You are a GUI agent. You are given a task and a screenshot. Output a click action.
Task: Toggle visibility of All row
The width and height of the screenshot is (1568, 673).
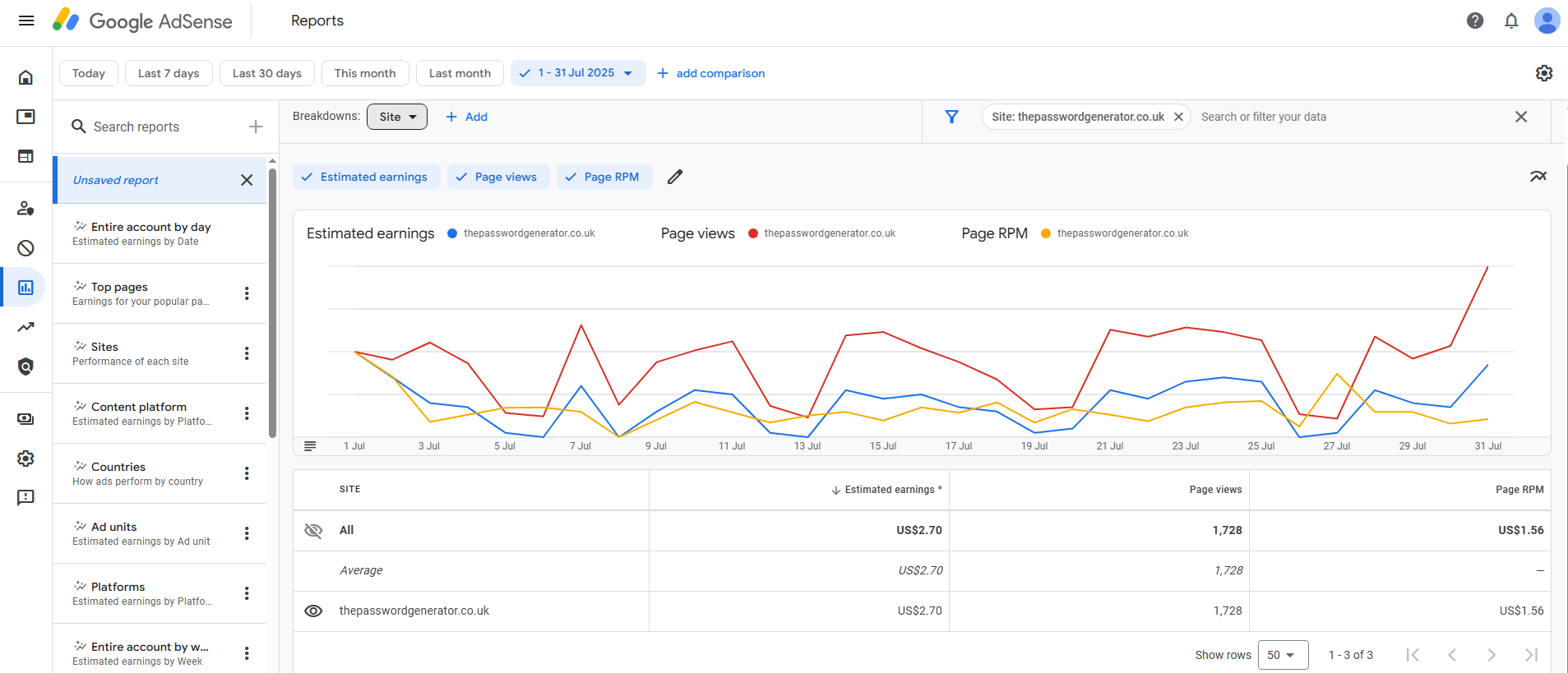click(313, 530)
